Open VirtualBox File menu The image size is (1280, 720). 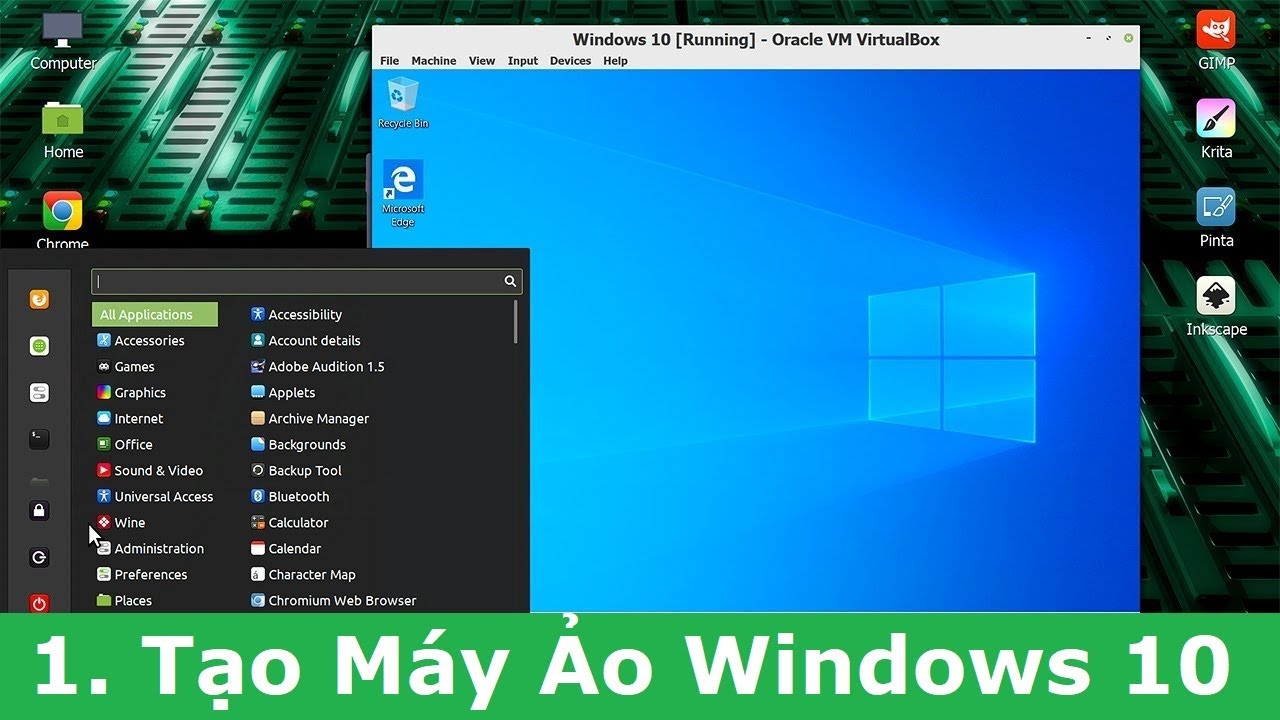[x=389, y=61]
